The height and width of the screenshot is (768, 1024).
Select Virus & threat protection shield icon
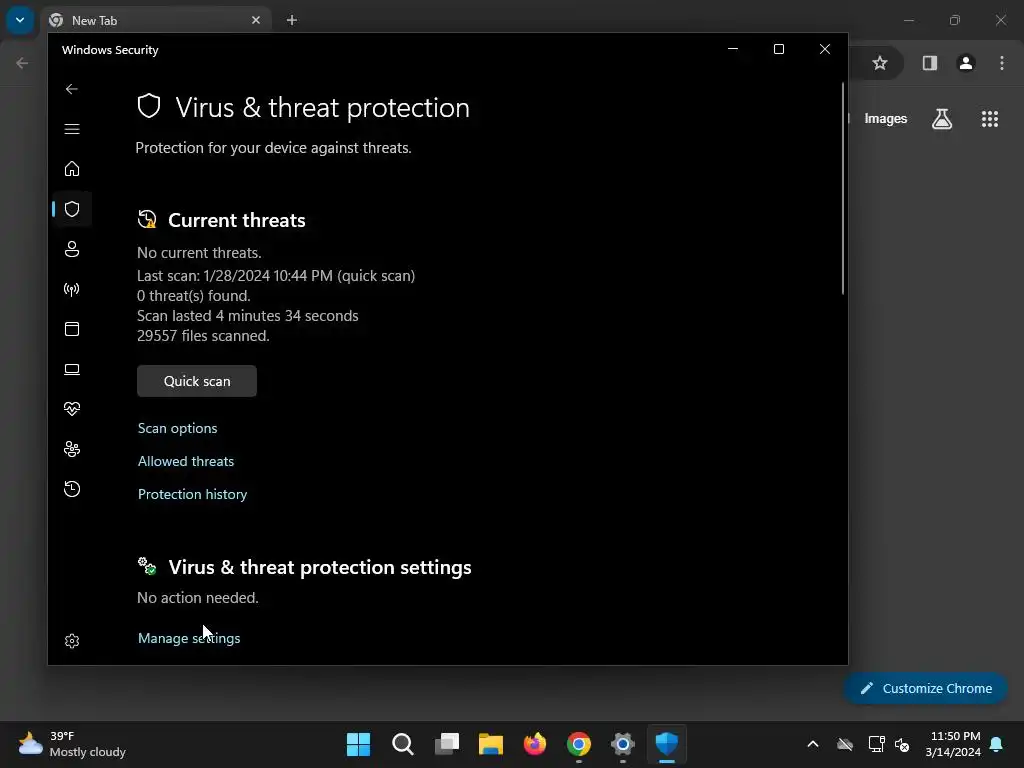pos(72,209)
